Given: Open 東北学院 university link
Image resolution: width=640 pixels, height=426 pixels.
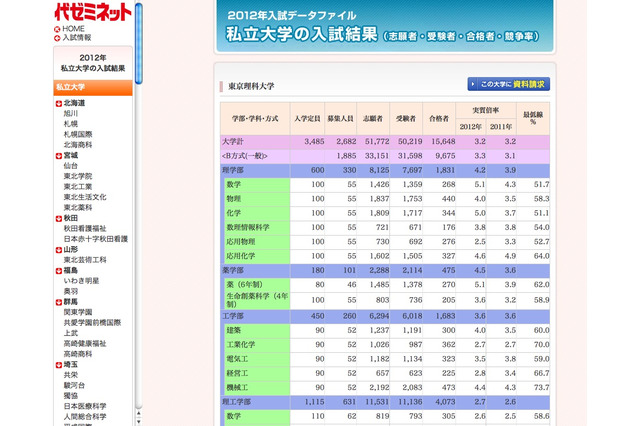Looking at the screenshot, I should (78, 176).
